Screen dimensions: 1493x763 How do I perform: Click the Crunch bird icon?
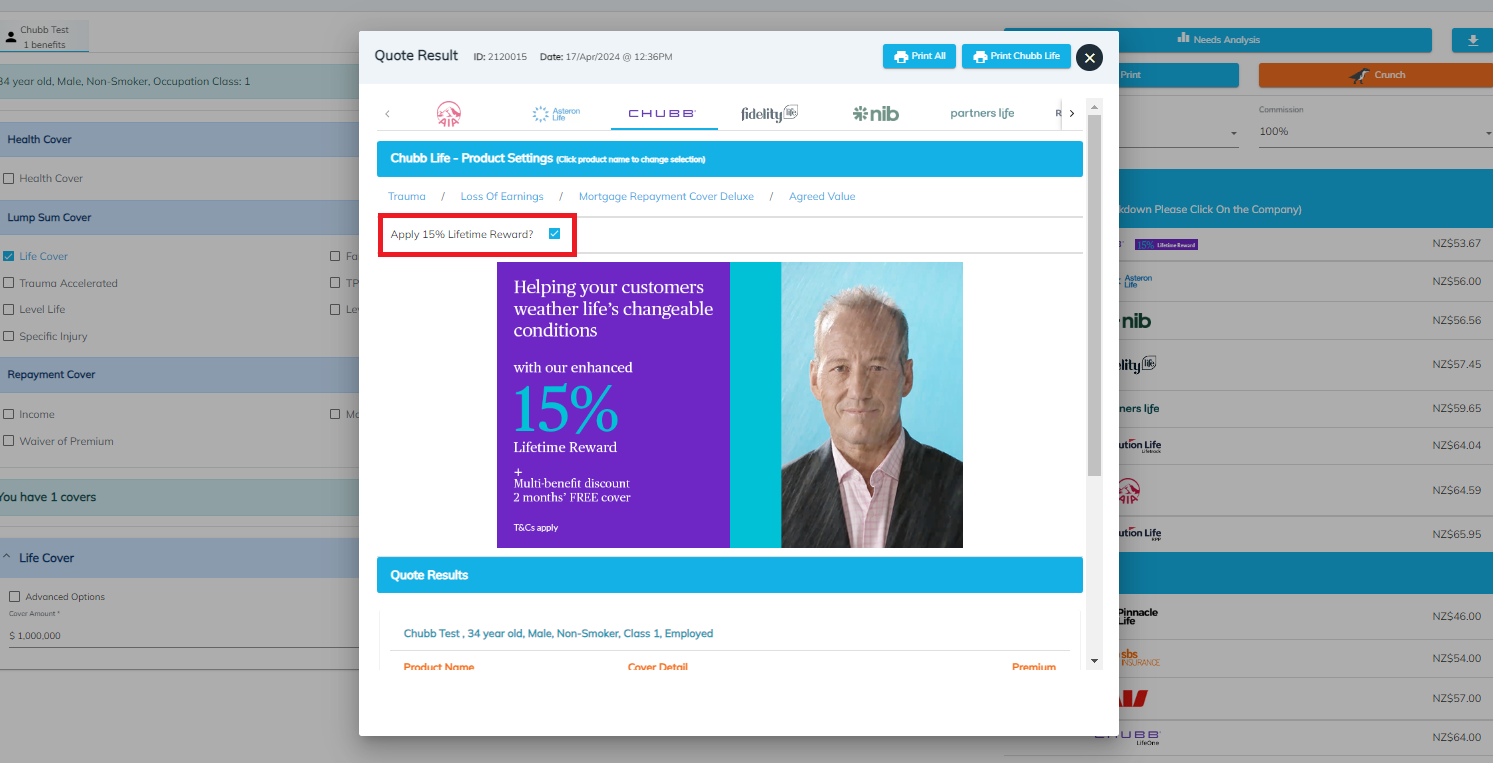tap(1359, 75)
